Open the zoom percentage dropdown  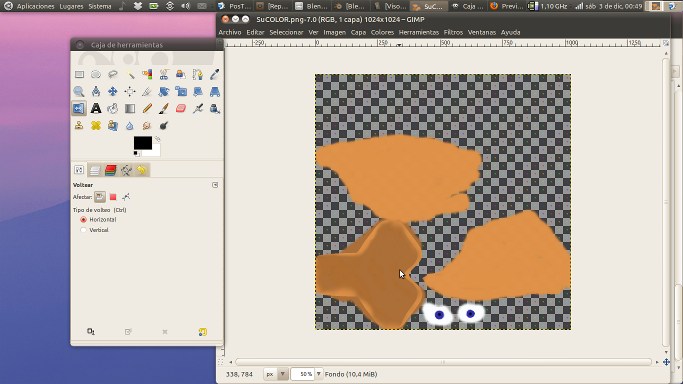pos(318,374)
